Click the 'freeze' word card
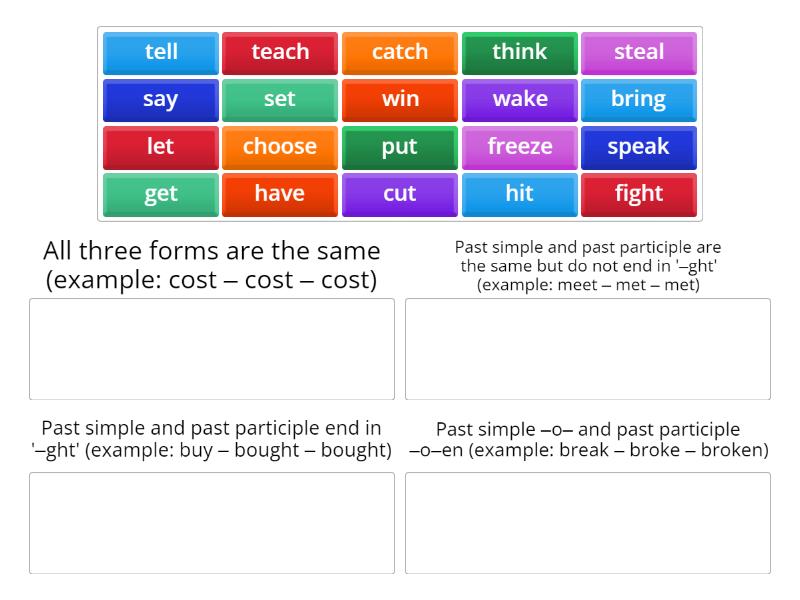Screen dimensions: 800x600 pyautogui.click(x=520, y=147)
